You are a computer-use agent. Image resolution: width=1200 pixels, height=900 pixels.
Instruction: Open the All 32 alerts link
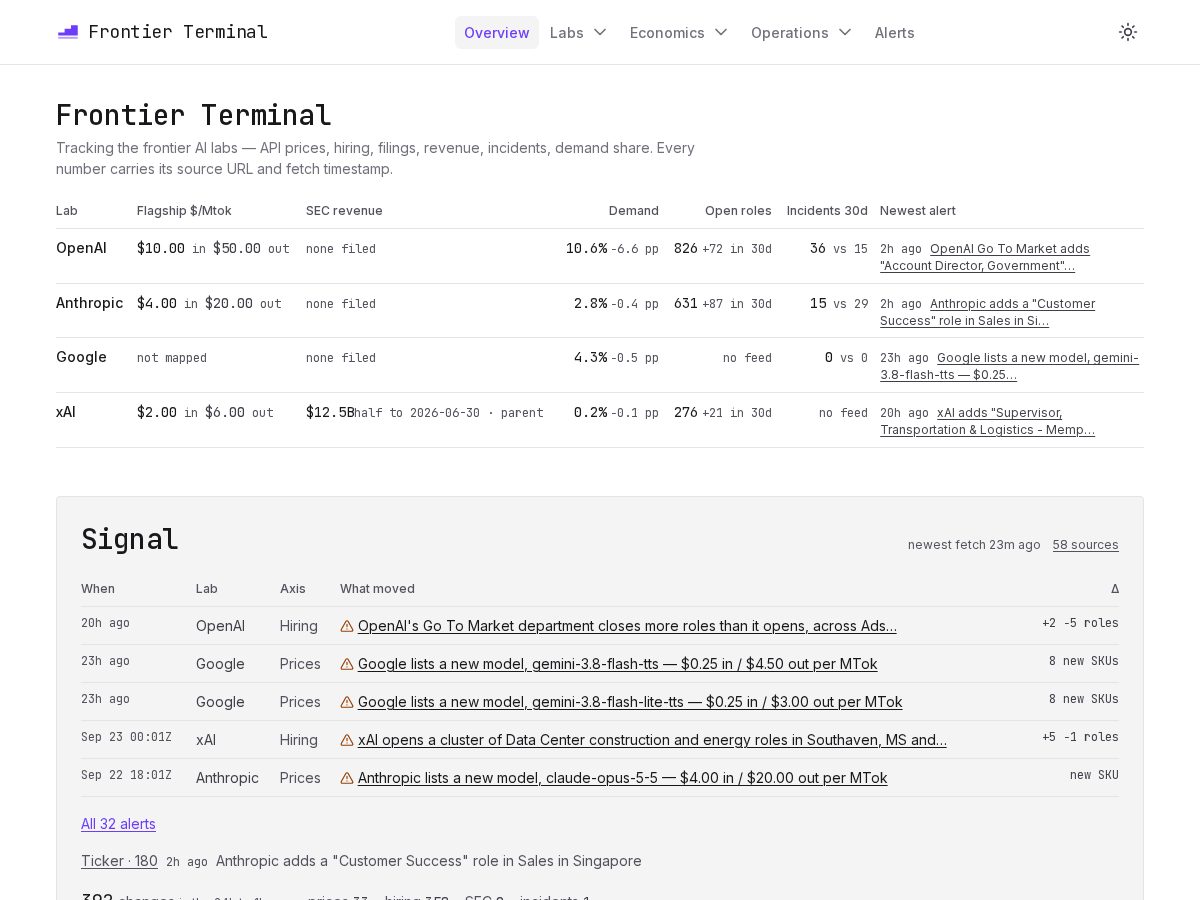tap(118, 824)
